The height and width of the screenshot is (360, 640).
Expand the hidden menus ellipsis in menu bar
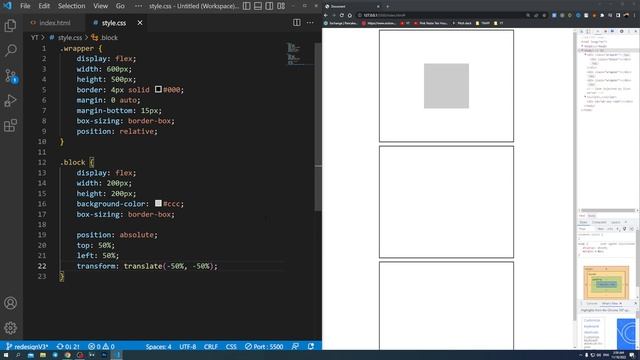(x=138, y=6)
